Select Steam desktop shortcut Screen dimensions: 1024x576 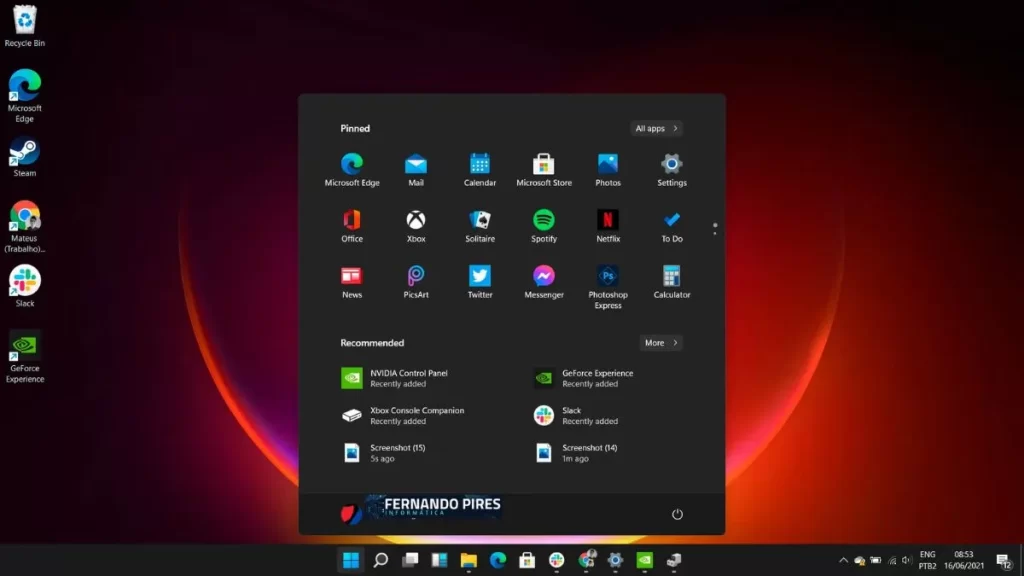(x=25, y=157)
